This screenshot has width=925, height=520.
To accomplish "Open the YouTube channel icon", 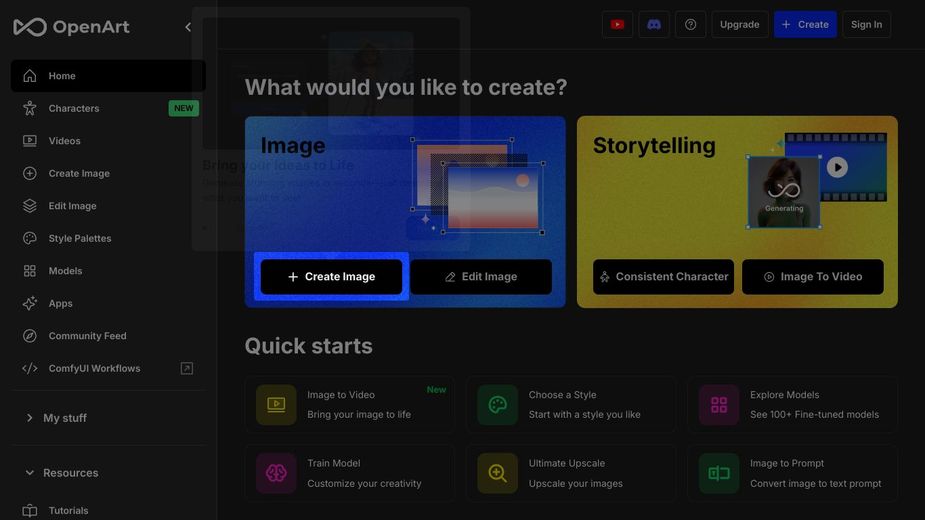I will (x=617, y=24).
